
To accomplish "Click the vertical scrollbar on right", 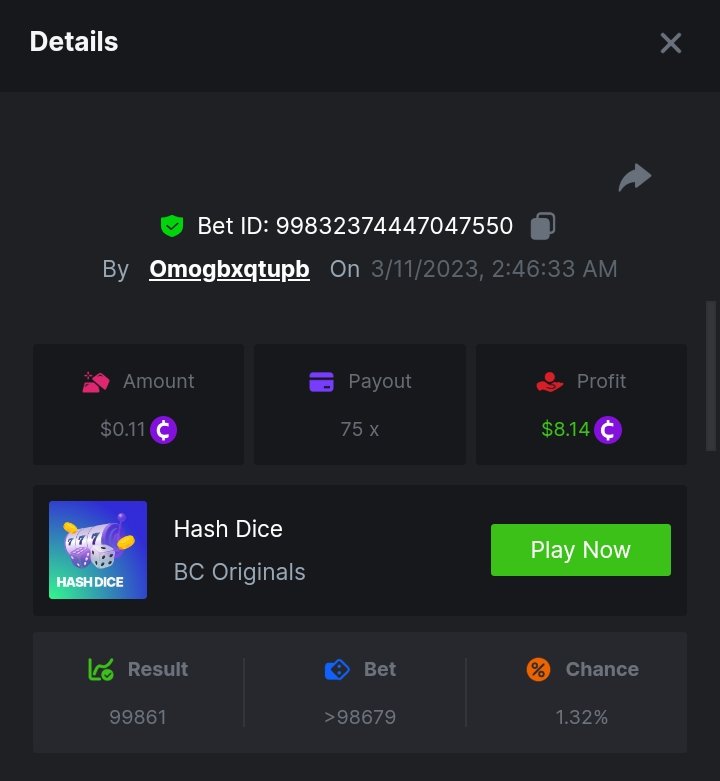I will coord(711,375).
